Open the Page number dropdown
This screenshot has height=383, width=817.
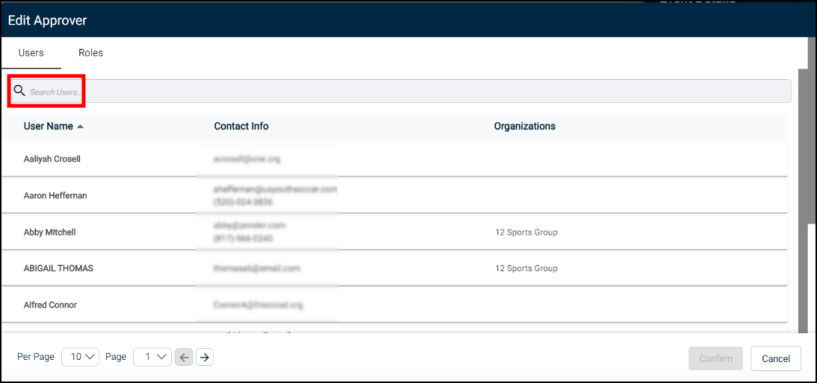152,357
